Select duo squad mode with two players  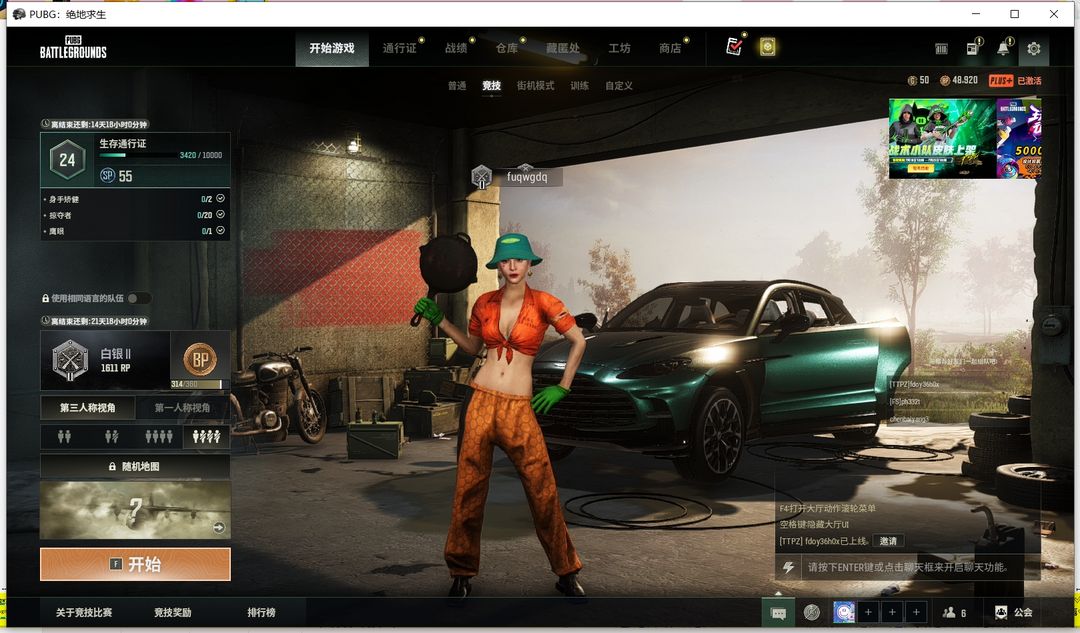point(64,436)
